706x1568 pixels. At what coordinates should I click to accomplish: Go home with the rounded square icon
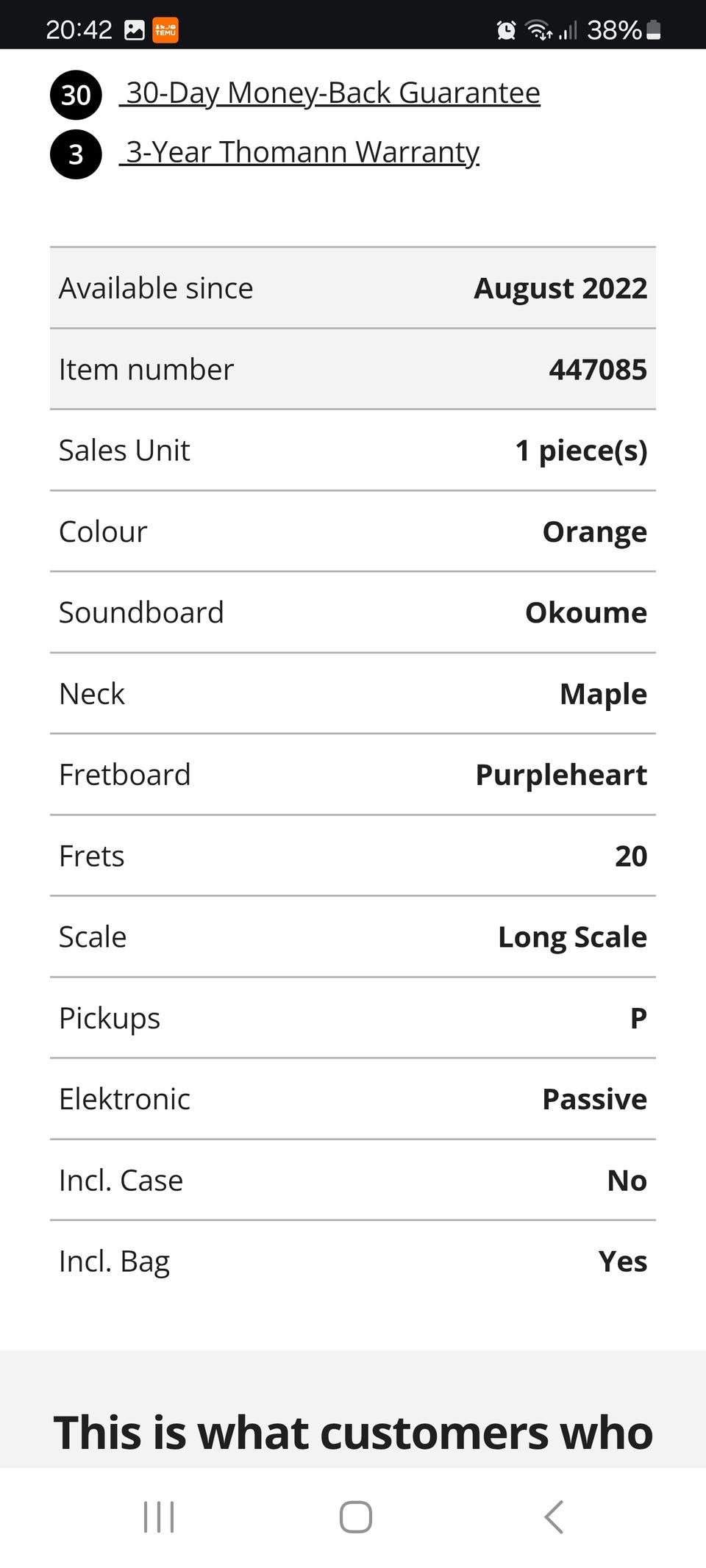[356, 1517]
